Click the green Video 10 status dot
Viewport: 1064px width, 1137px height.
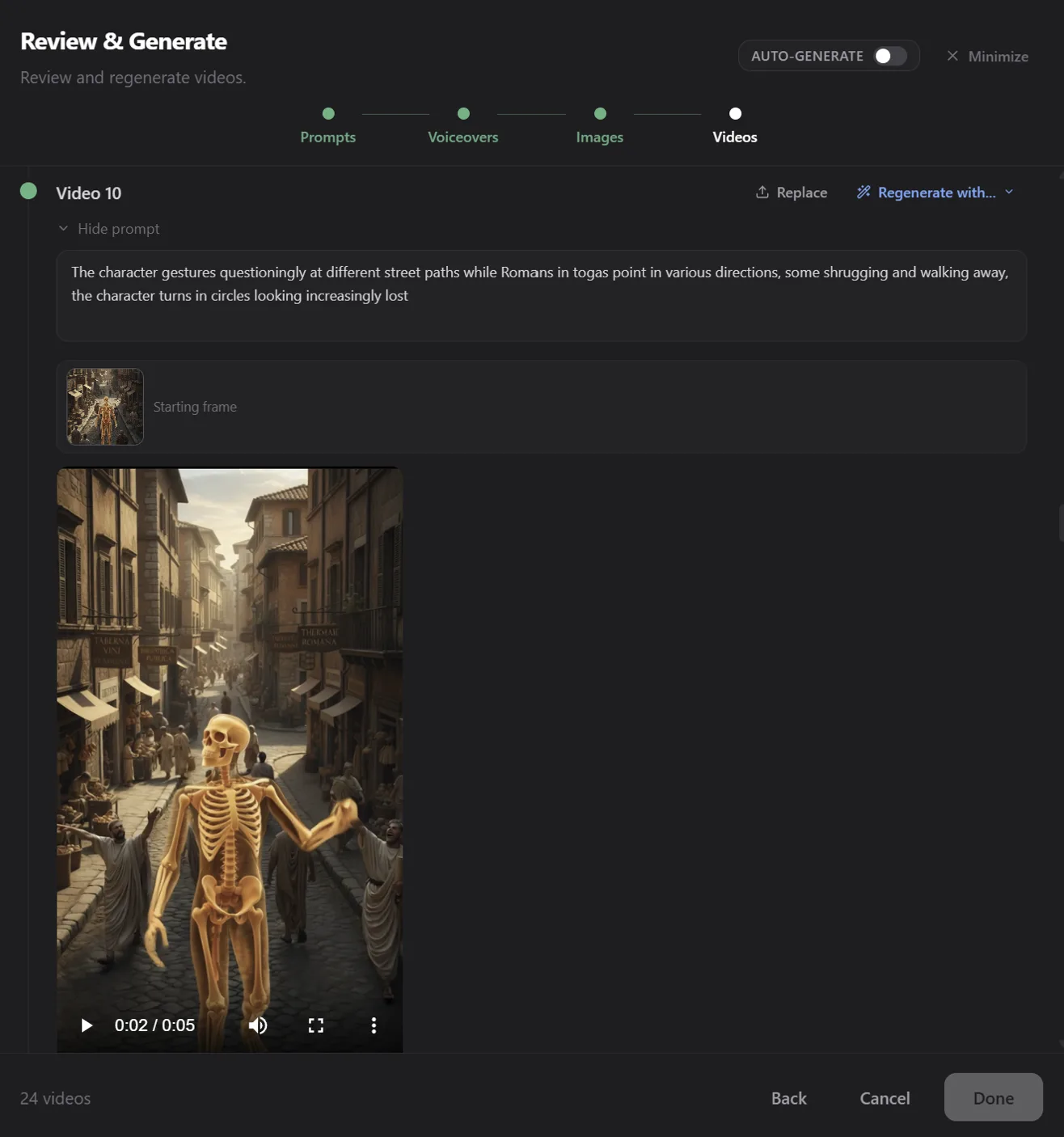[x=28, y=191]
